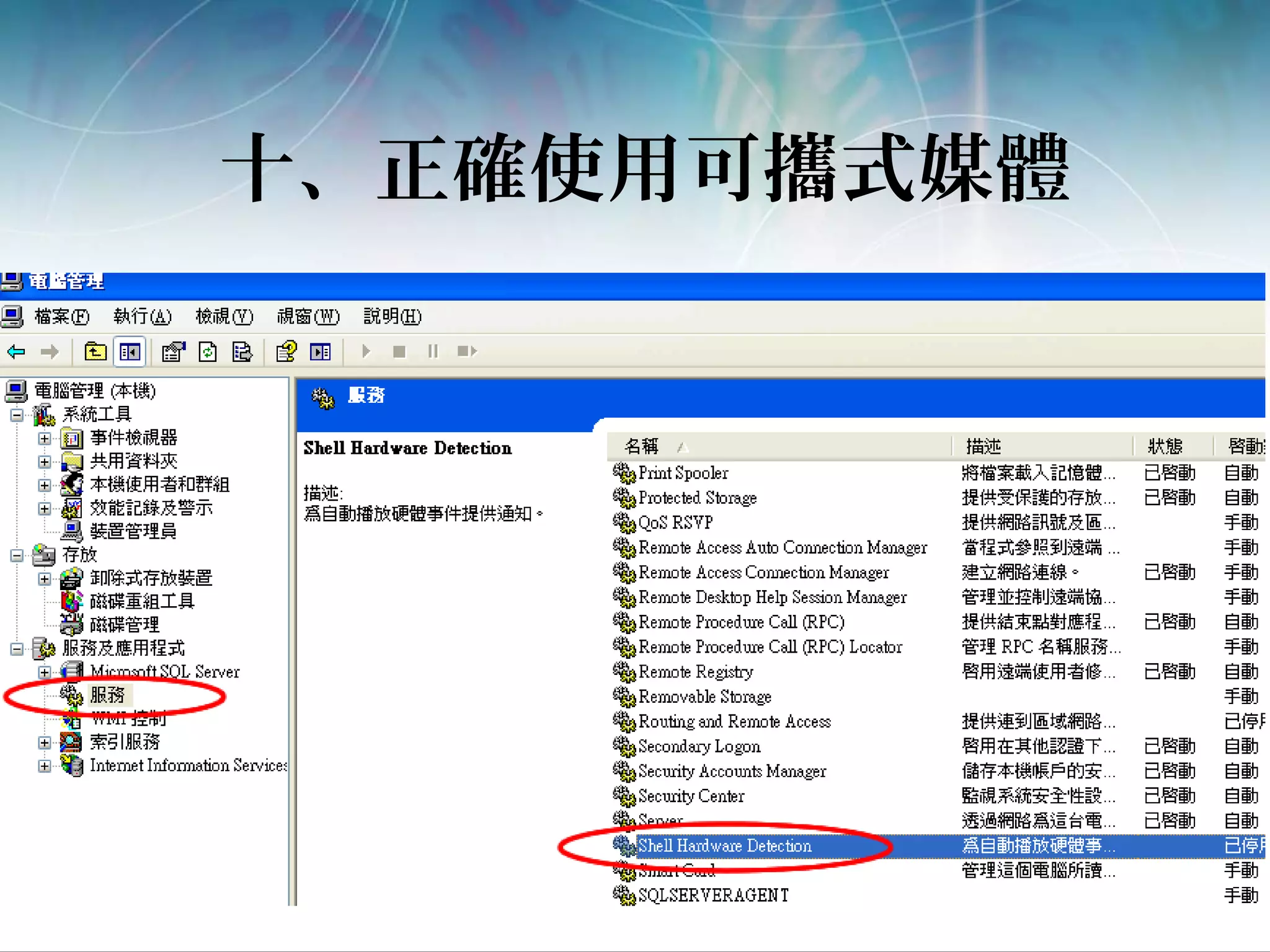Open the 執行(A) menu
Image resolution: width=1270 pixels, height=952 pixels.
(142, 316)
